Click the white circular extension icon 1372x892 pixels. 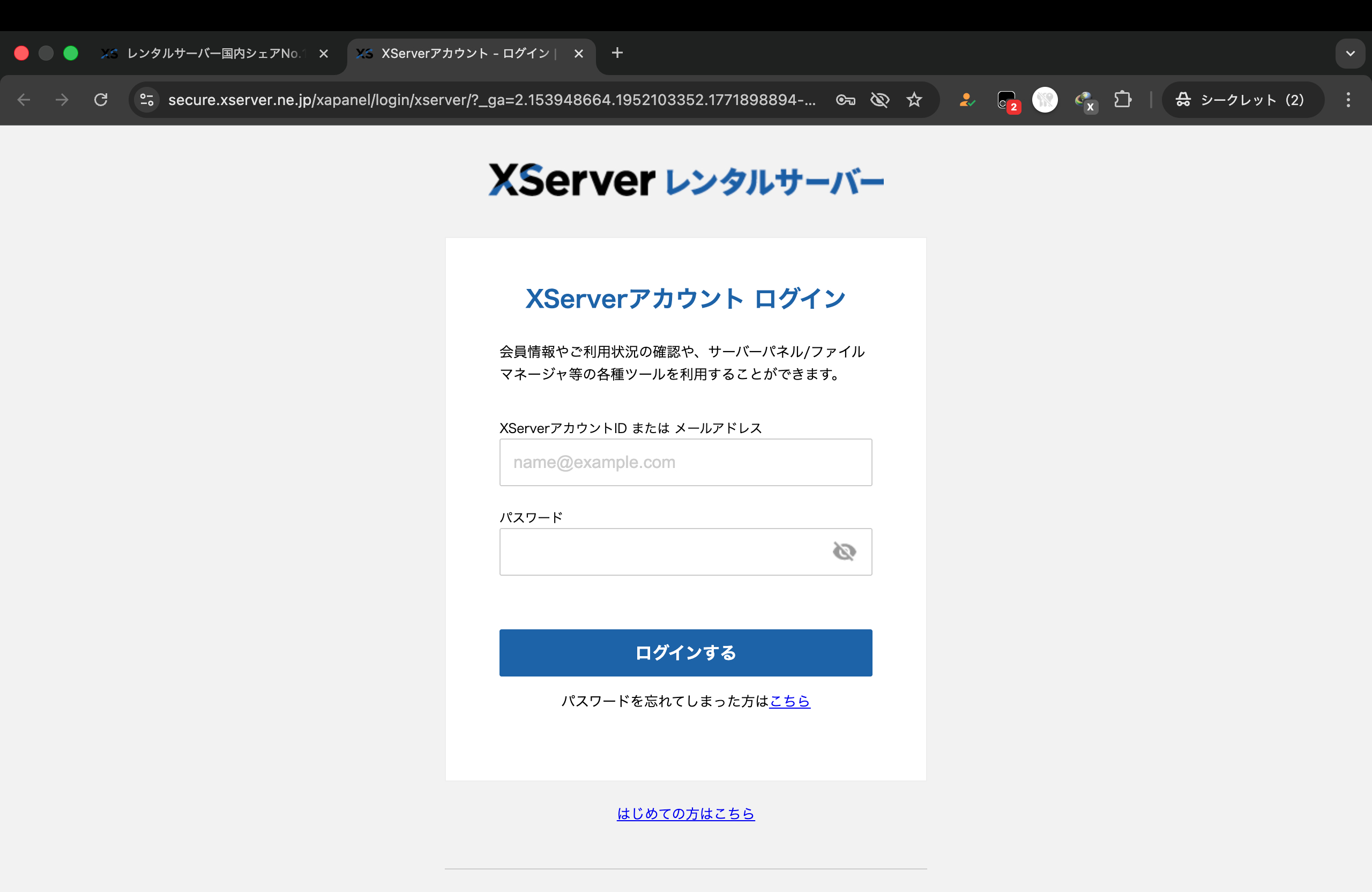(1045, 100)
